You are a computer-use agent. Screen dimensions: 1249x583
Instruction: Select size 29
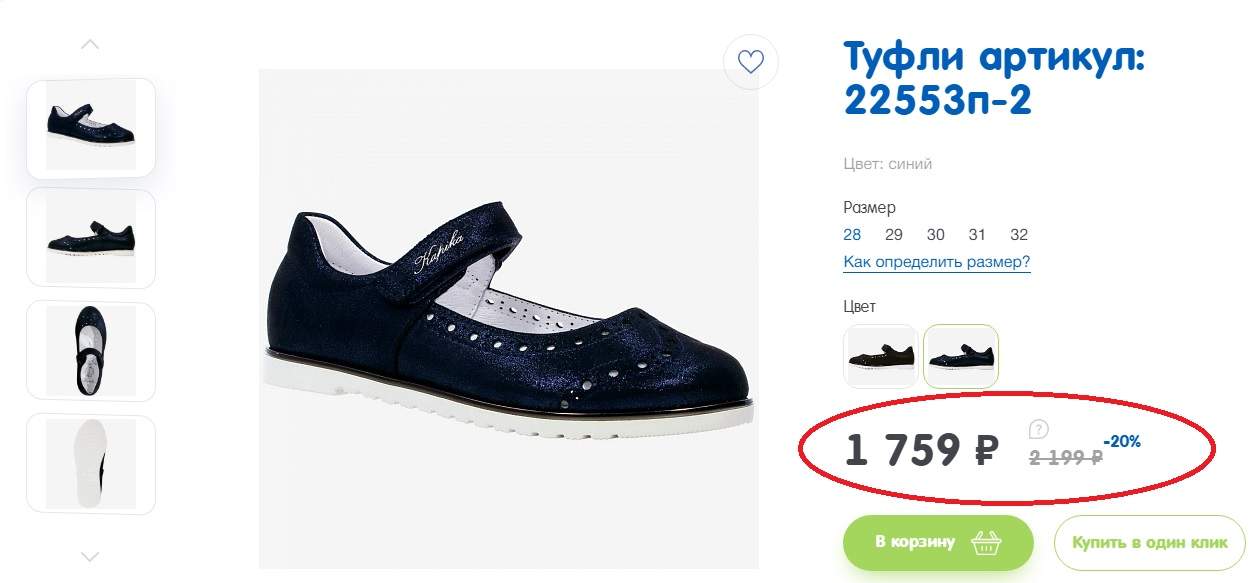pos(894,235)
